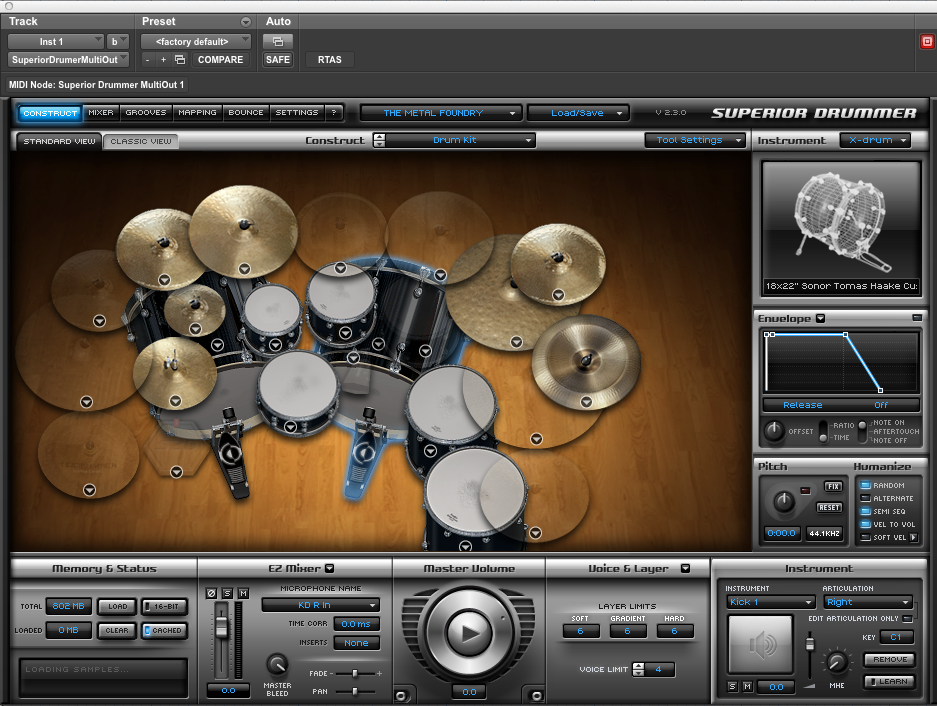Screen dimensions: 937x706
Task: Open the factory default preset dropdown
Action: coord(196,41)
